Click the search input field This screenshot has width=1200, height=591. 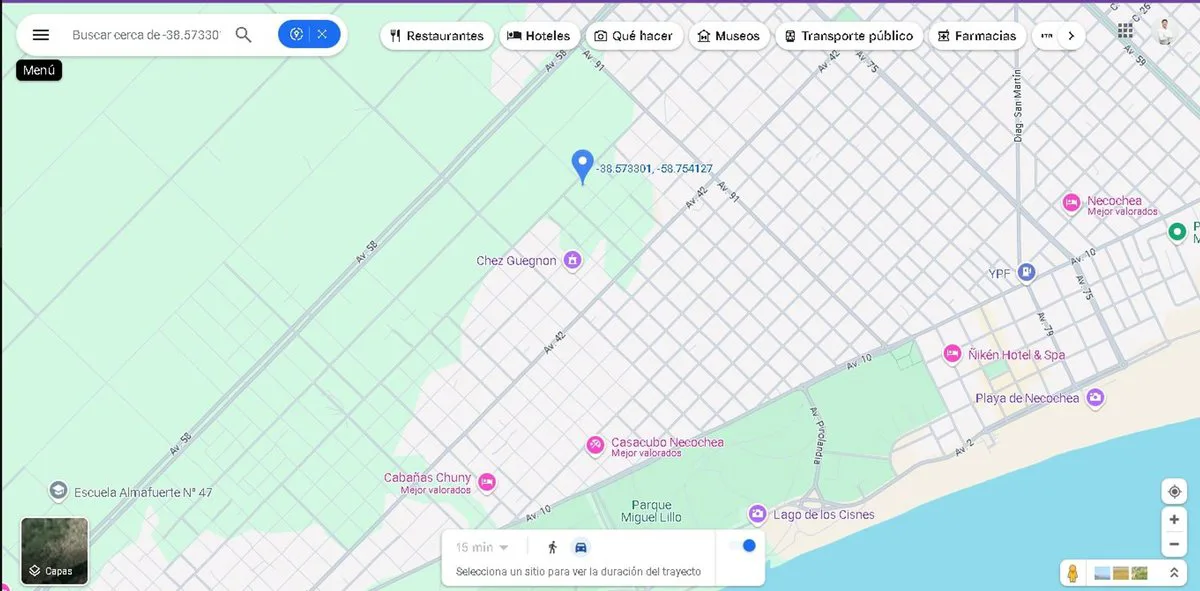(146, 35)
